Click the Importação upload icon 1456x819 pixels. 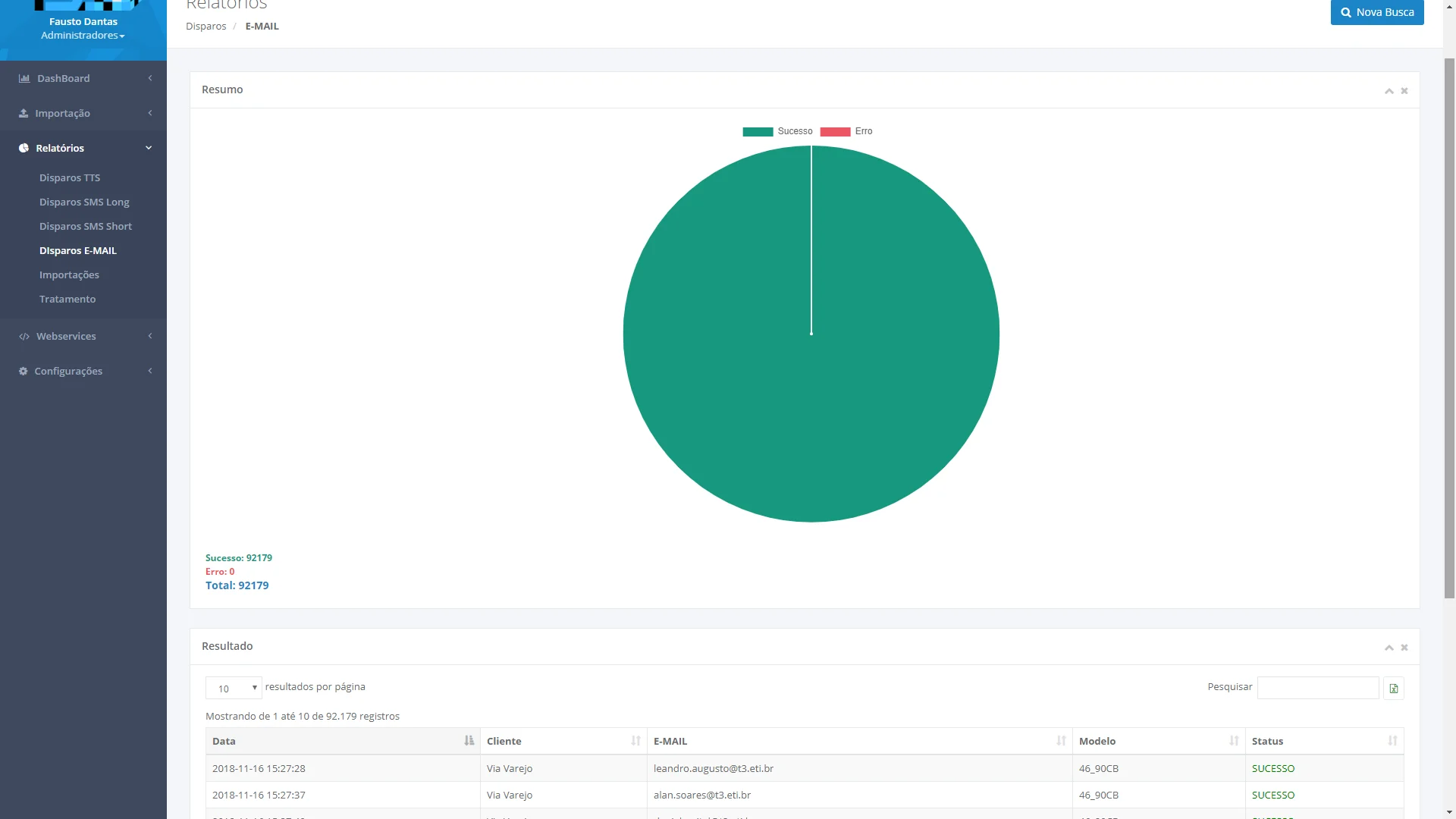coord(24,114)
